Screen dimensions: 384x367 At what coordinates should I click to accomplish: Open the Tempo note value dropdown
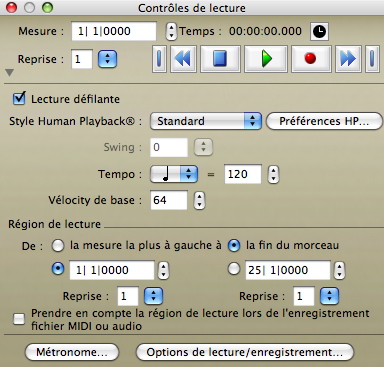(174, 174)
